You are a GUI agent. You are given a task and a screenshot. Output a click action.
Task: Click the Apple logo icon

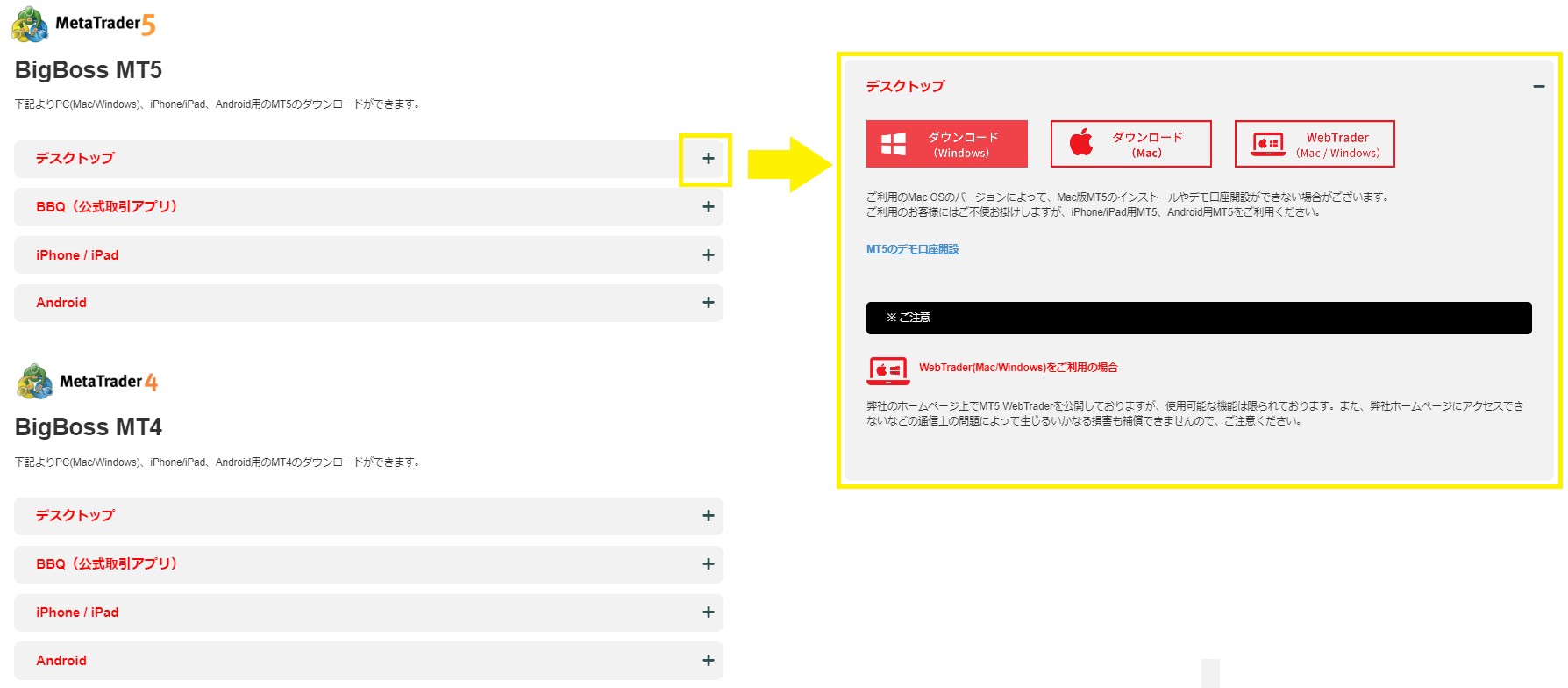coord(1082,142)
